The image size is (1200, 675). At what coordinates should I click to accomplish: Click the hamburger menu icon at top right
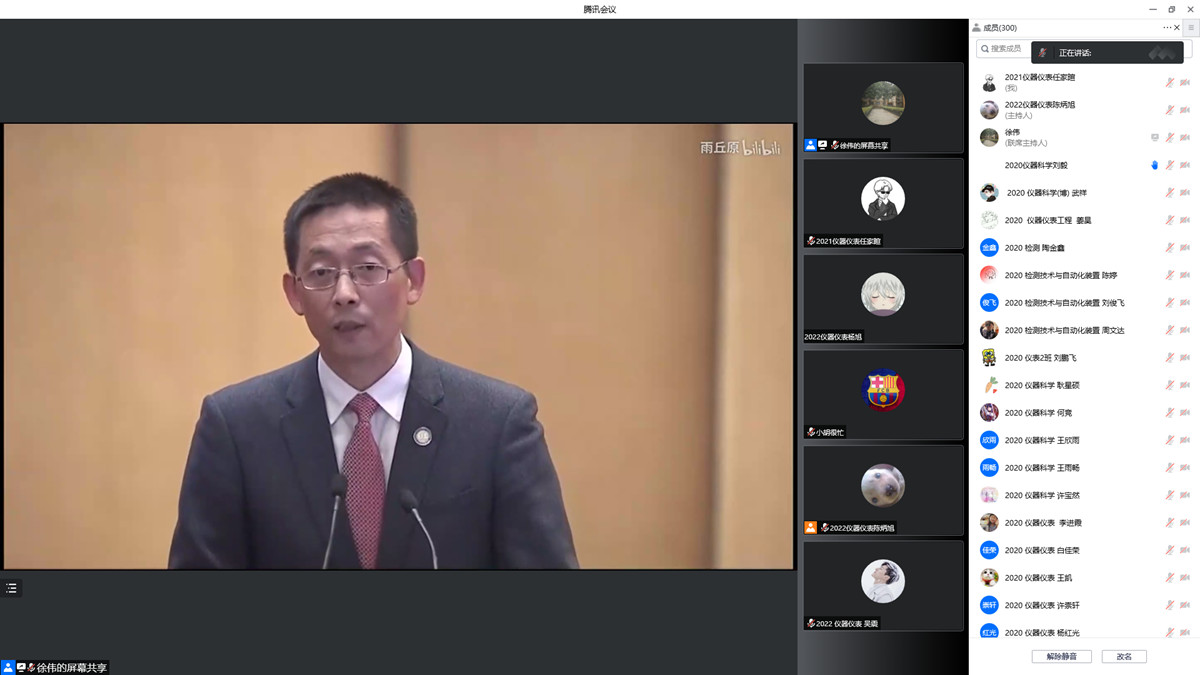coord(1191,28)
